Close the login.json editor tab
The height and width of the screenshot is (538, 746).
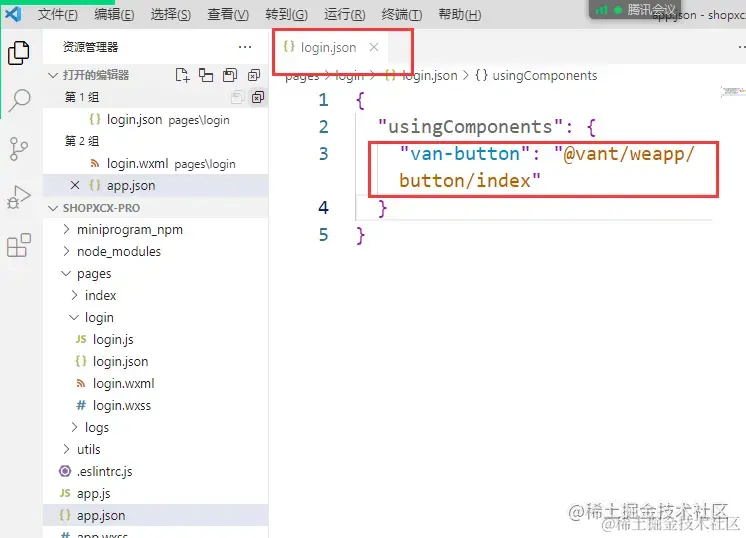tap(374, 47)
